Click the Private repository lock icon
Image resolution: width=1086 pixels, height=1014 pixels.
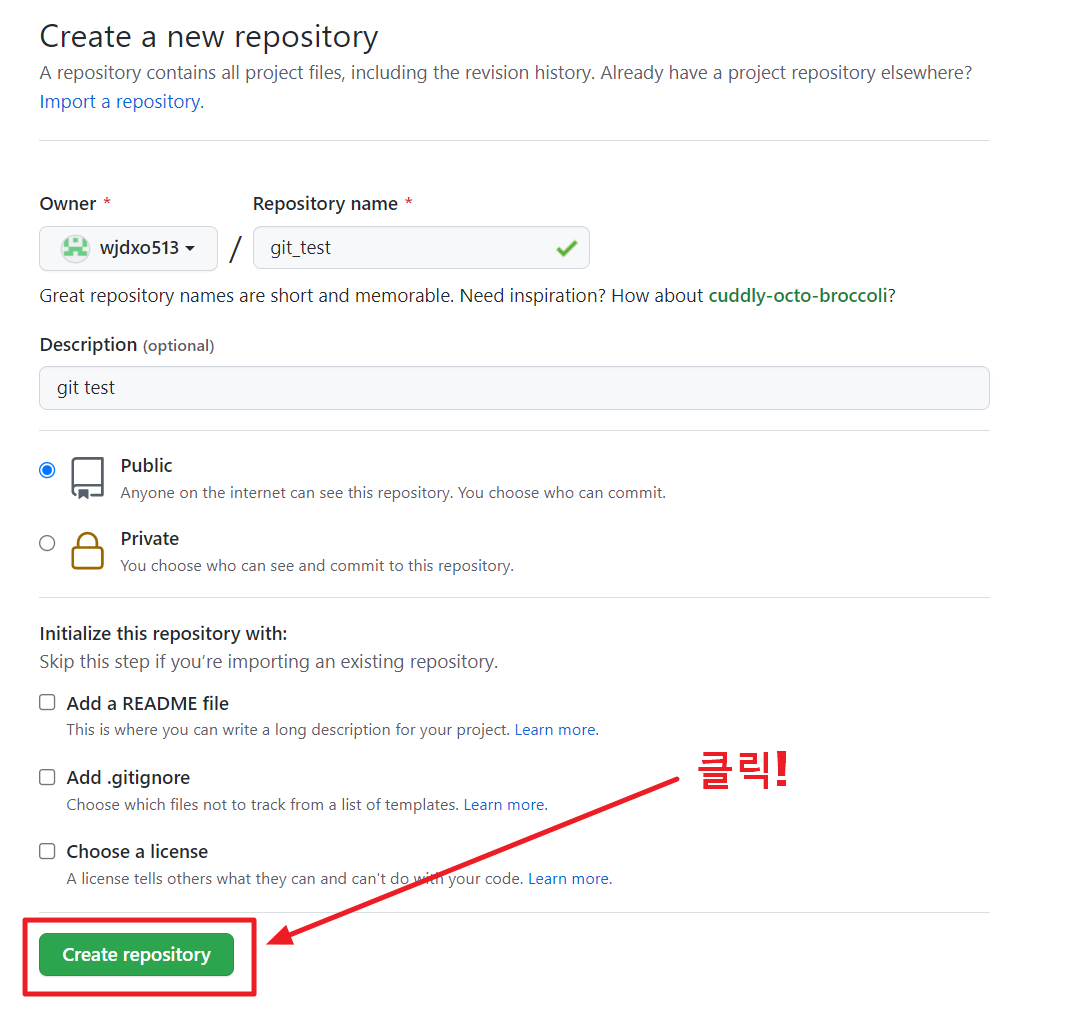pos(87,551)
